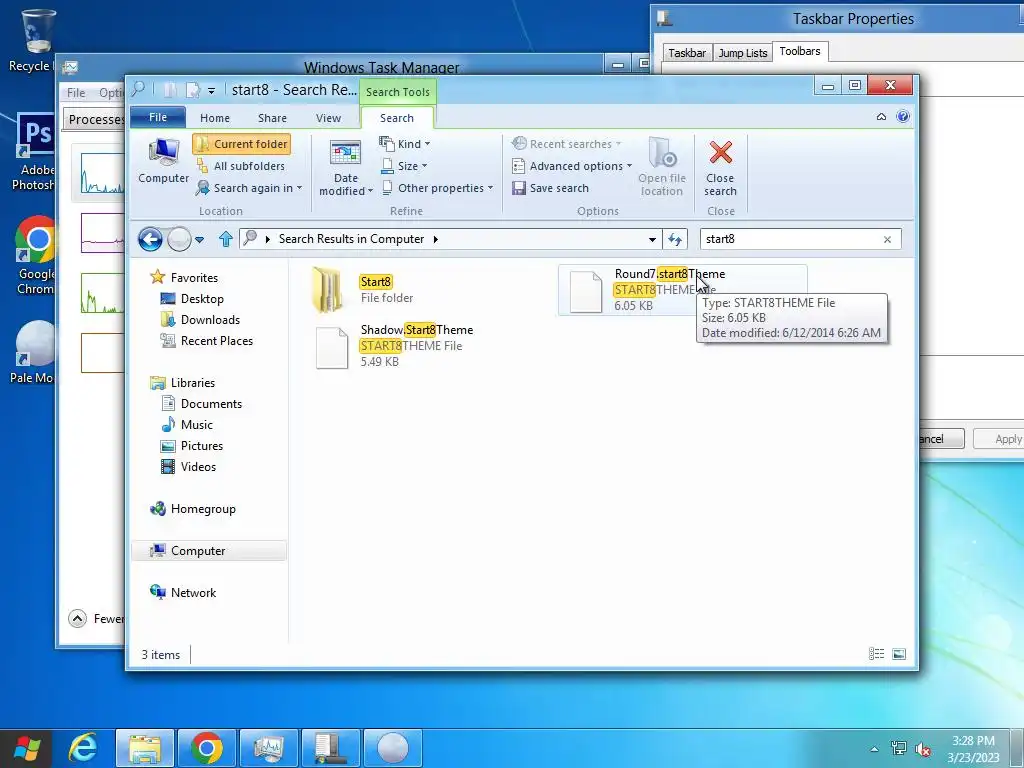Select the Search ribbon tab
The width and height of the screenshot is (1024, 768).
point(397,118)
